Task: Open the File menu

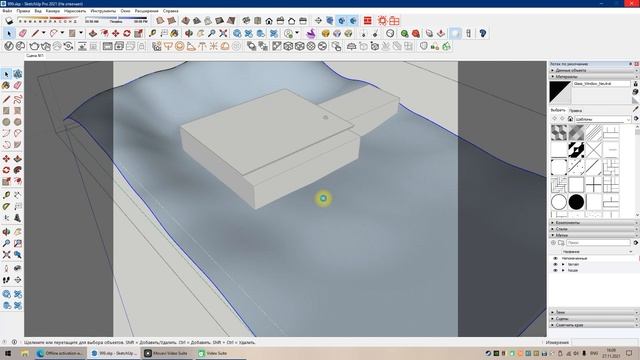Action: point(7,11)
